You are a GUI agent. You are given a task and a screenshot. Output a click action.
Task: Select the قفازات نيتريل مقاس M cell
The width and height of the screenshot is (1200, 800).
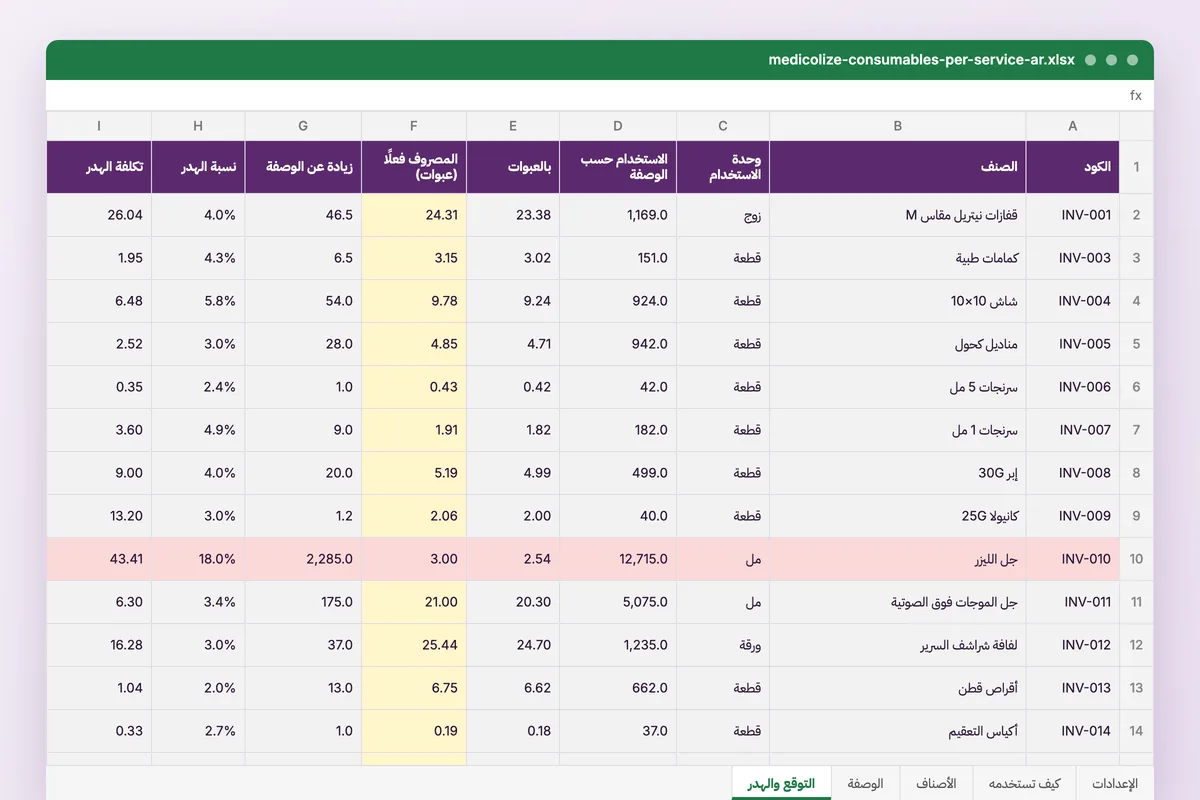coord(898,215)
